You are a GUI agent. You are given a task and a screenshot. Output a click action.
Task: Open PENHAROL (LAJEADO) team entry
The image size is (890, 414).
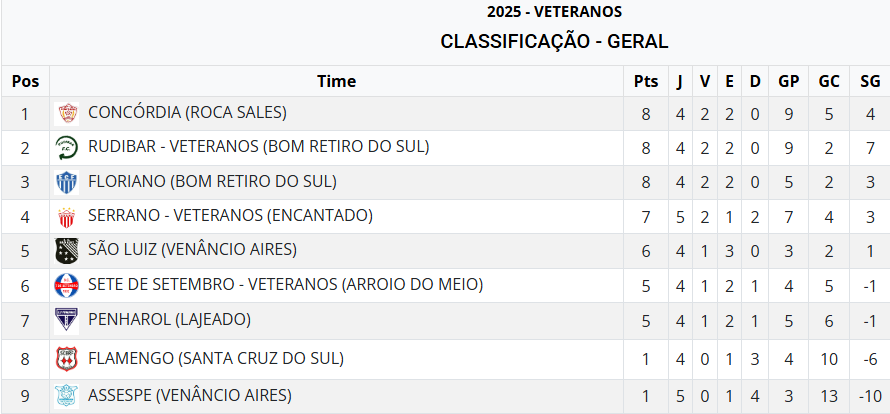[x=169, y=320]
